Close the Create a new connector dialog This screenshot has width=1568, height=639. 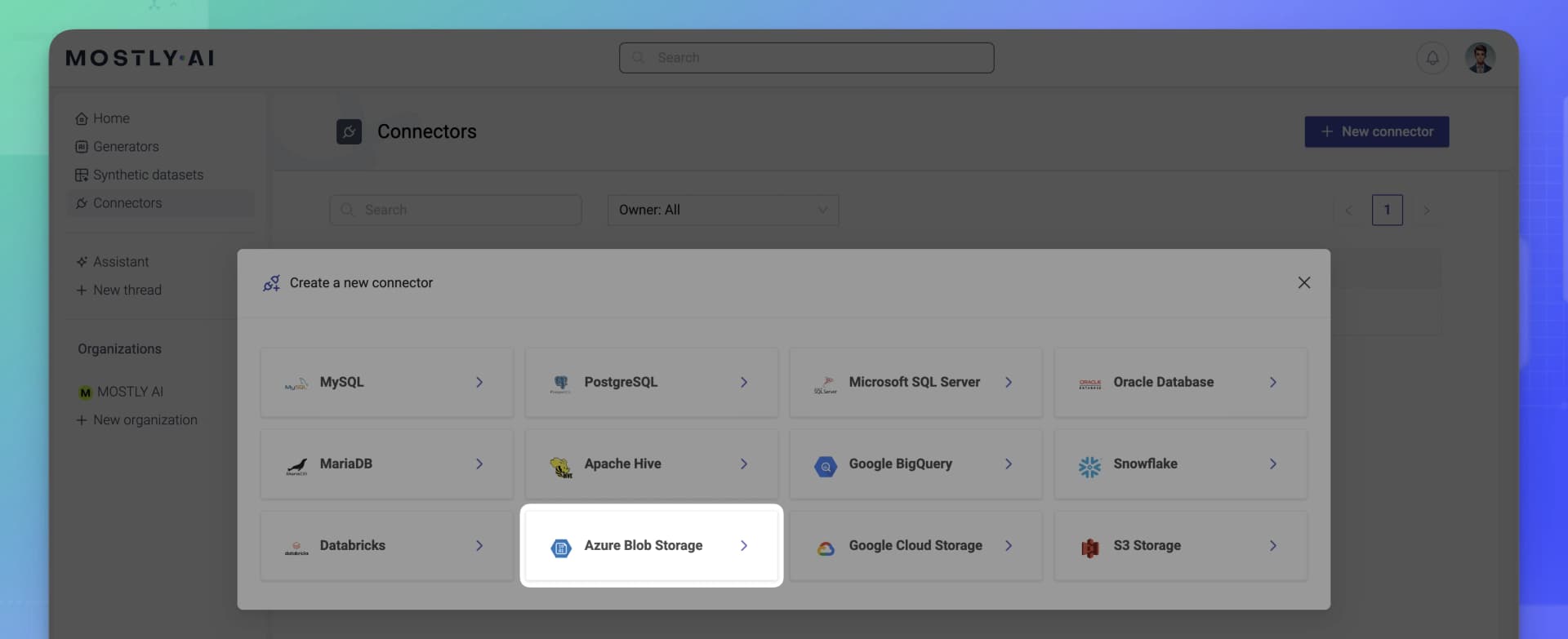1304,282
